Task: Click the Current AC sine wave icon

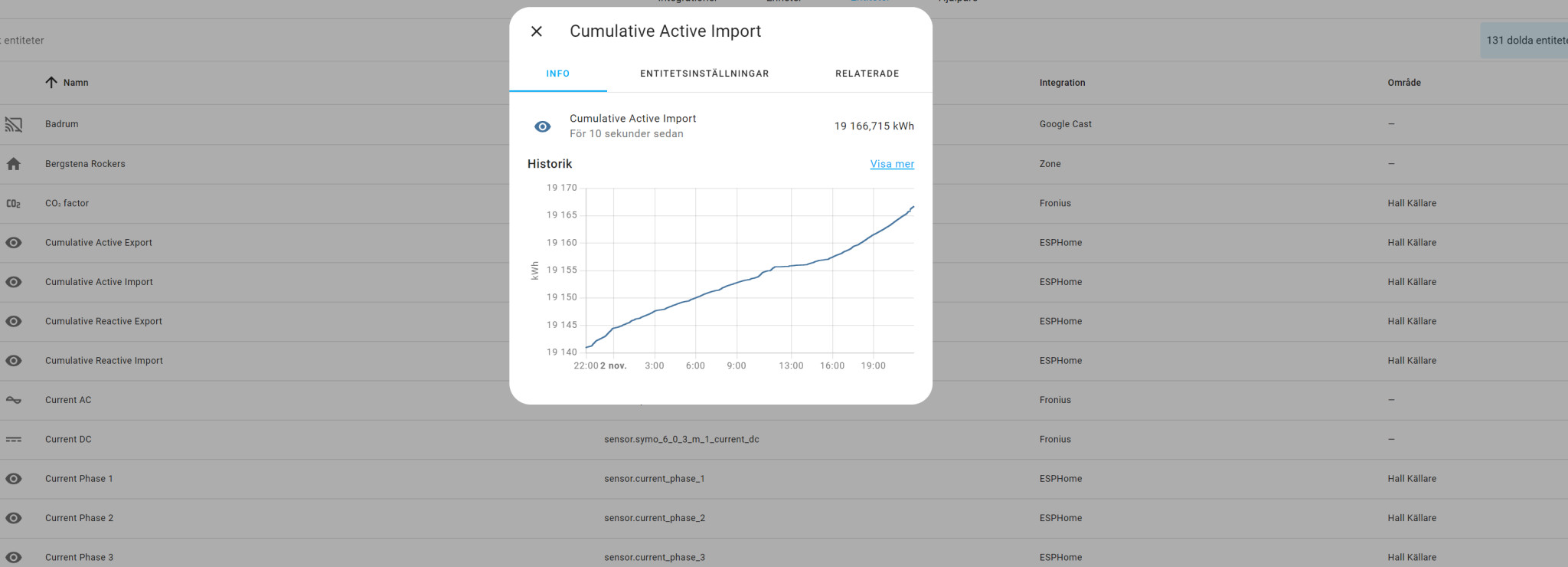Action: tap(14, 400)
